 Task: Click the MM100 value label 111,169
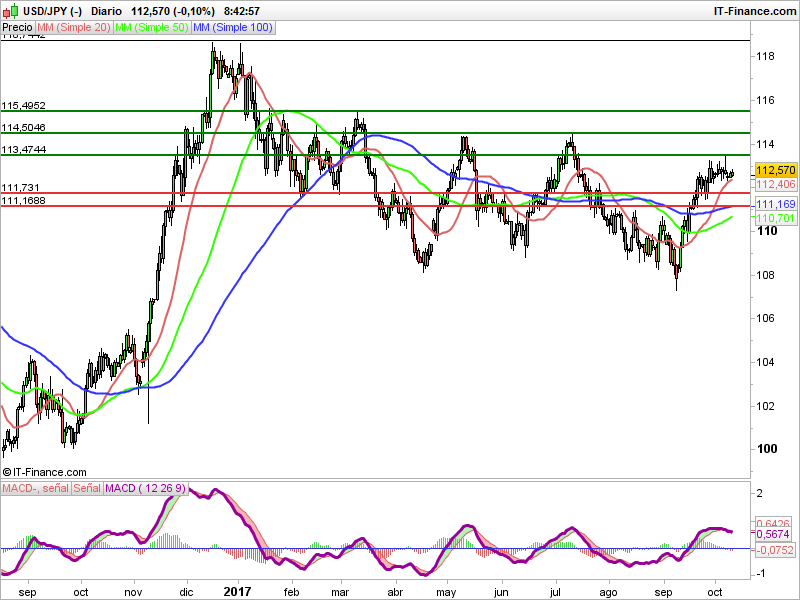click(776, 204)
